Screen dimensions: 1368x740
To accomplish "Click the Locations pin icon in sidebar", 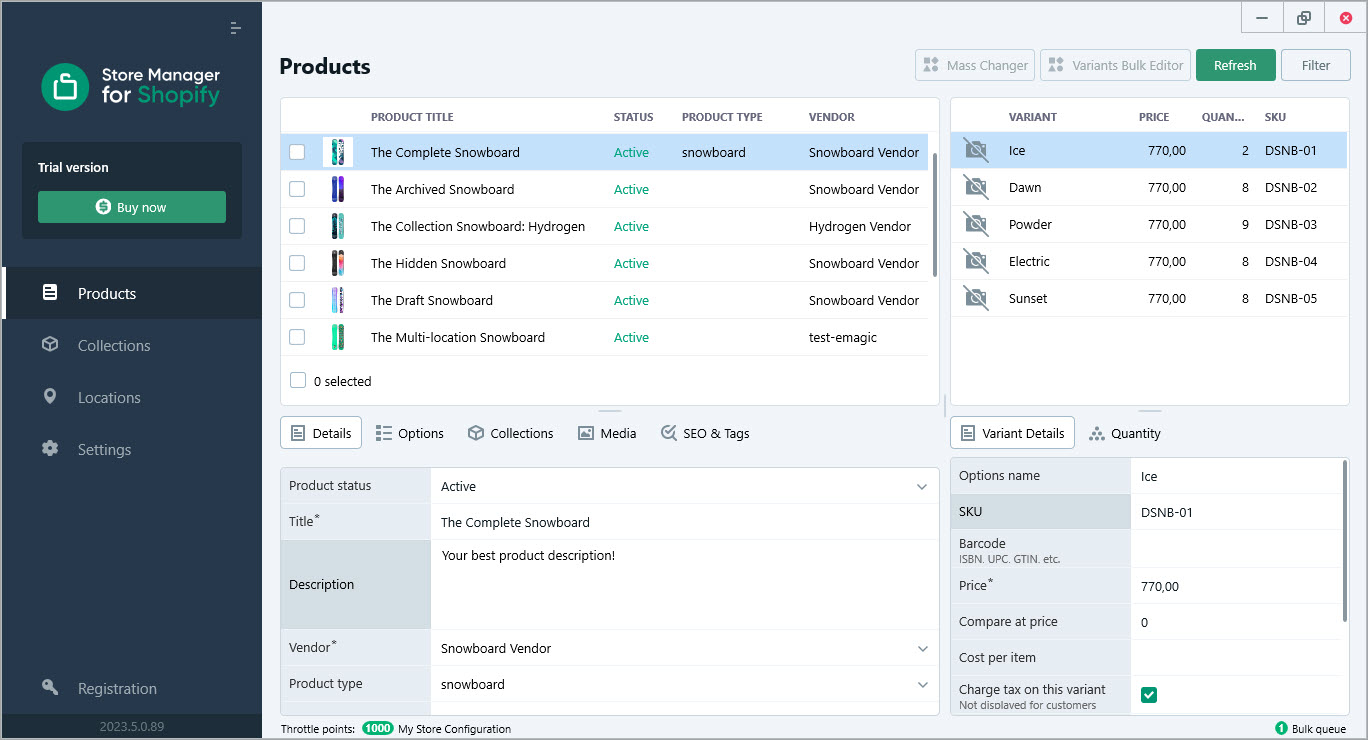I will click(50, 397).
